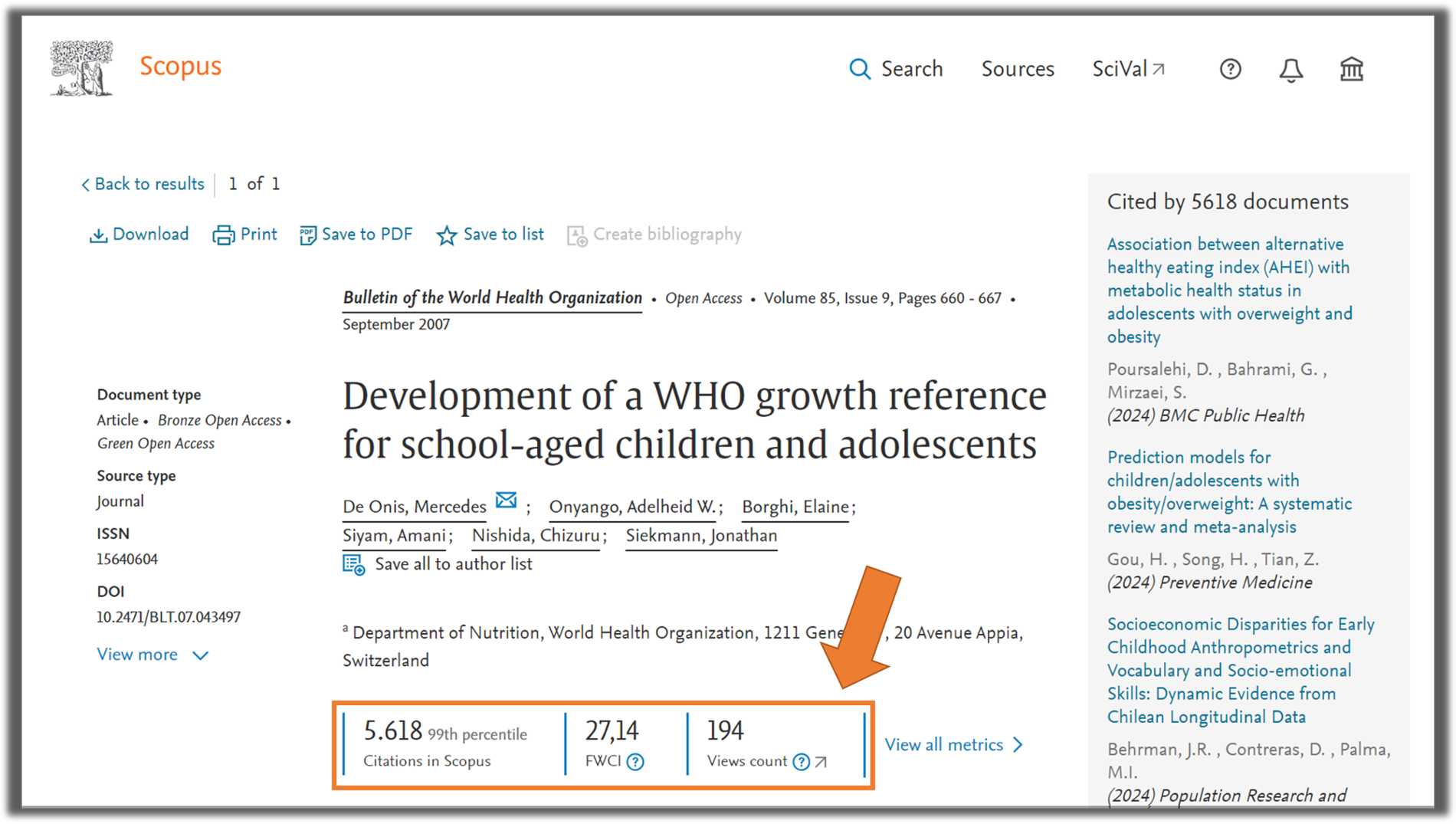Open the help question mark icon
The image size is (1456, 824).
point(1230,69)
